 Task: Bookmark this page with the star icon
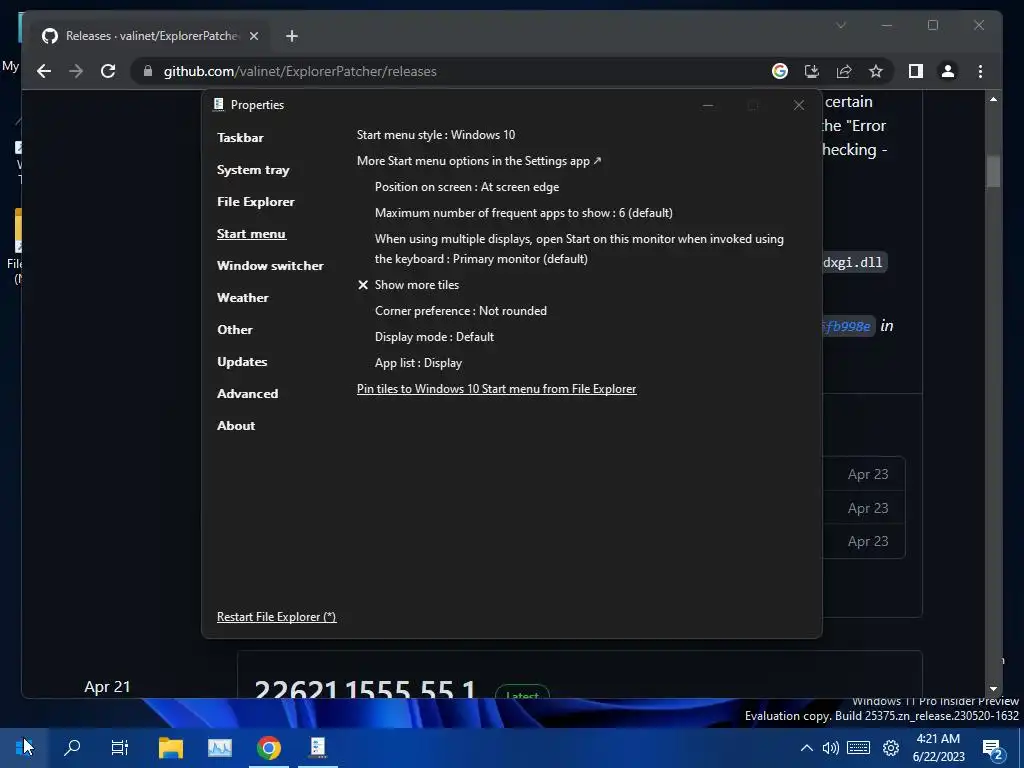876,71
